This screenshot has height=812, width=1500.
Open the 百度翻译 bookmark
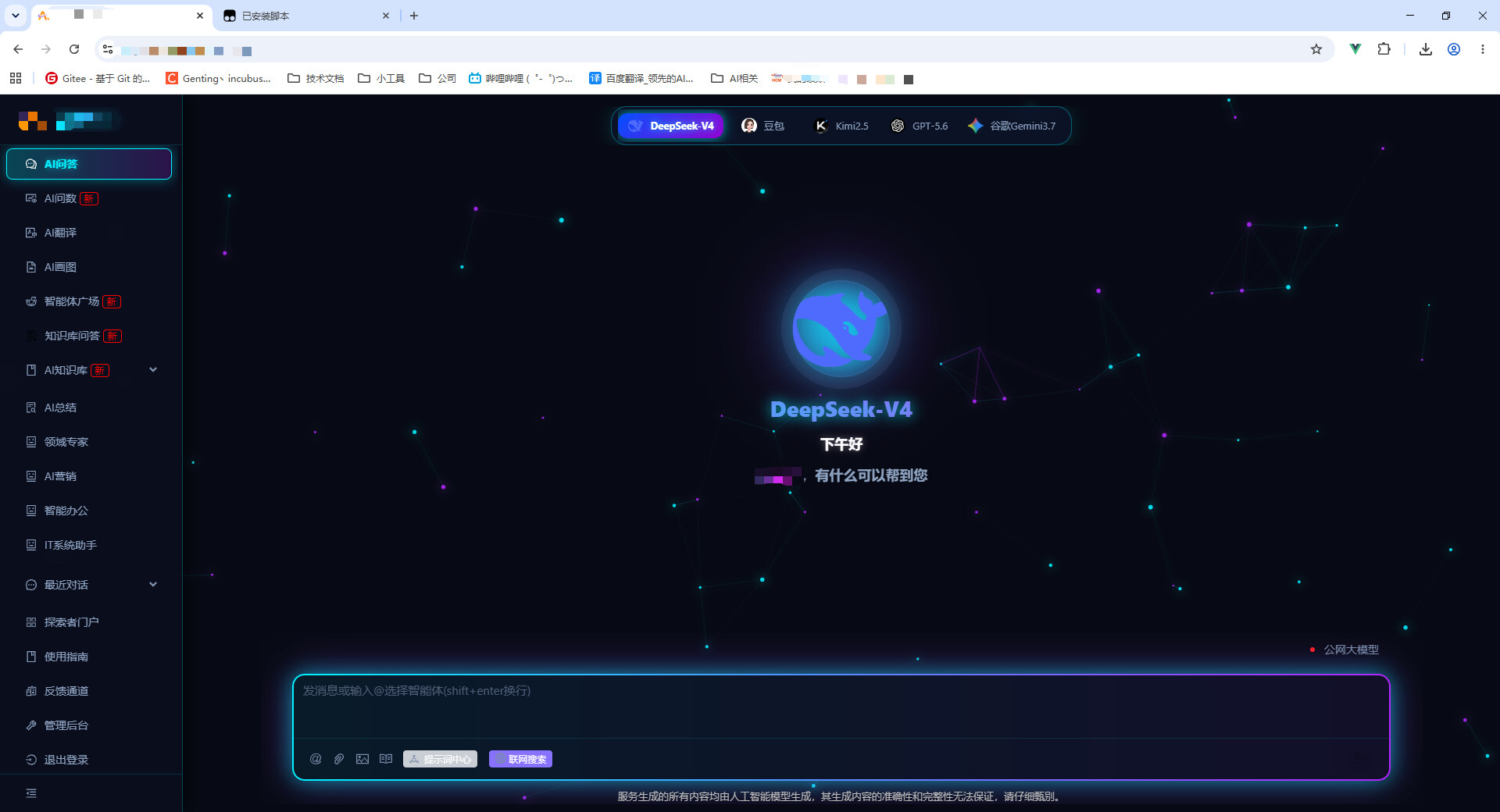coord(641,78)
